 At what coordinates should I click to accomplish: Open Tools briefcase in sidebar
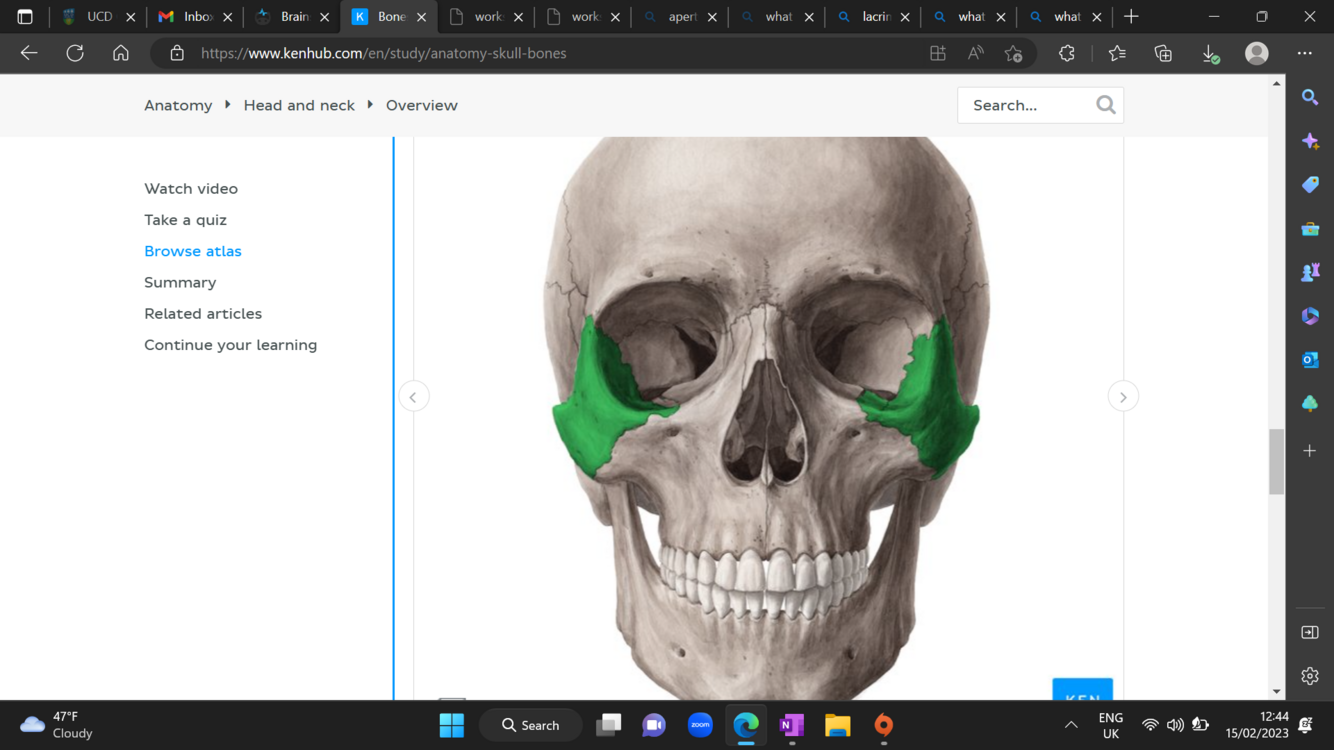tap(1310, 229)
